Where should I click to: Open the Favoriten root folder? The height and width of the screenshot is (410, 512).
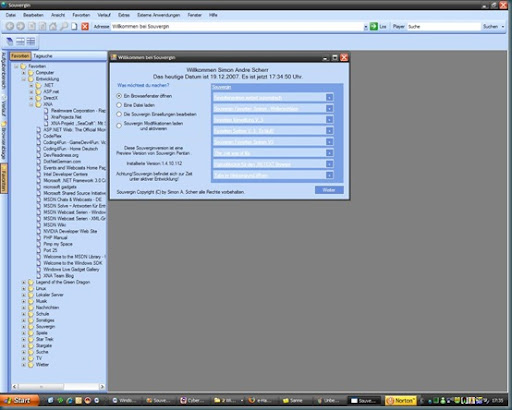point(37,66)
